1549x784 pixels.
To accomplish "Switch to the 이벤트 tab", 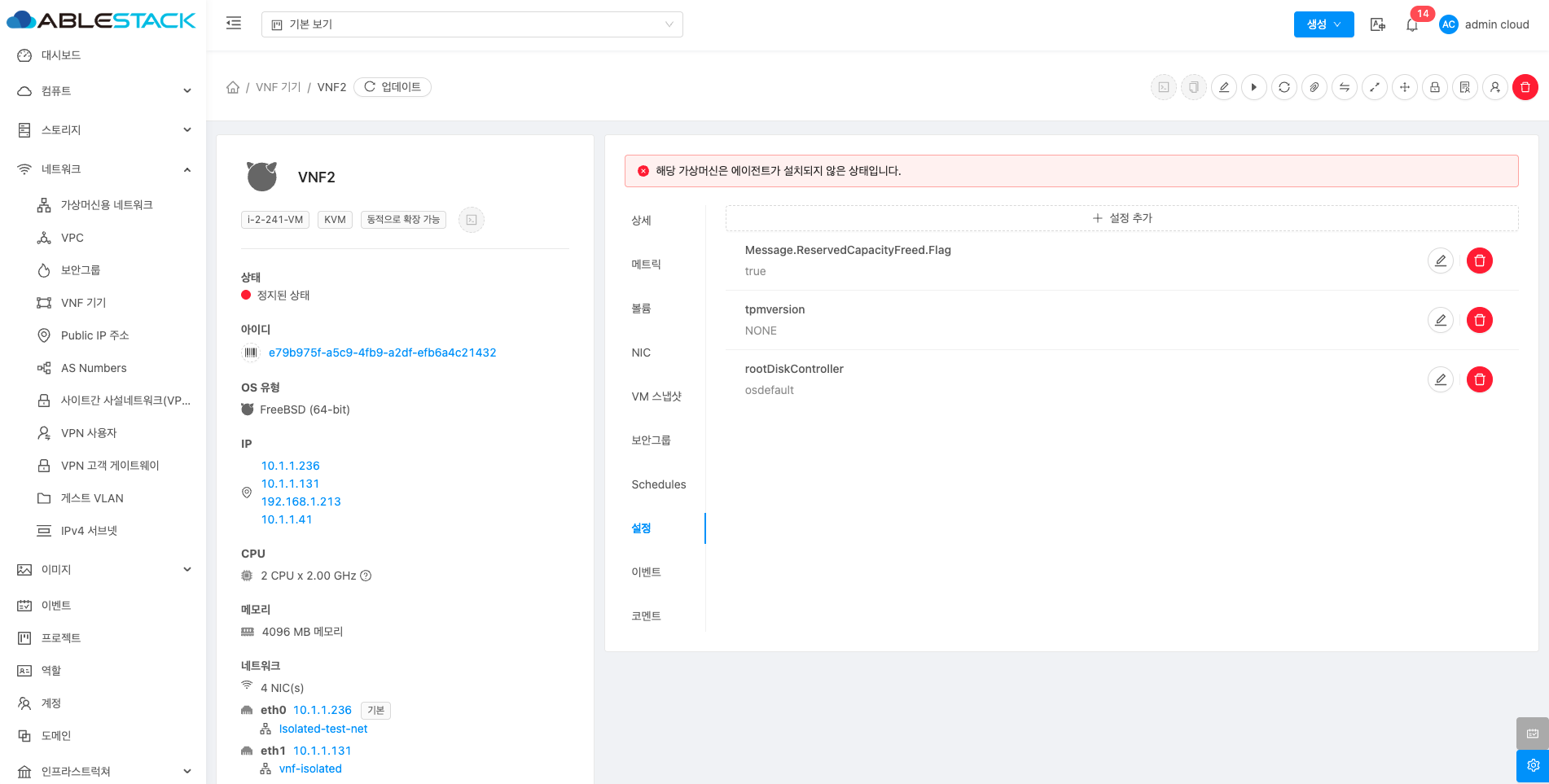I will click(646, 572).
